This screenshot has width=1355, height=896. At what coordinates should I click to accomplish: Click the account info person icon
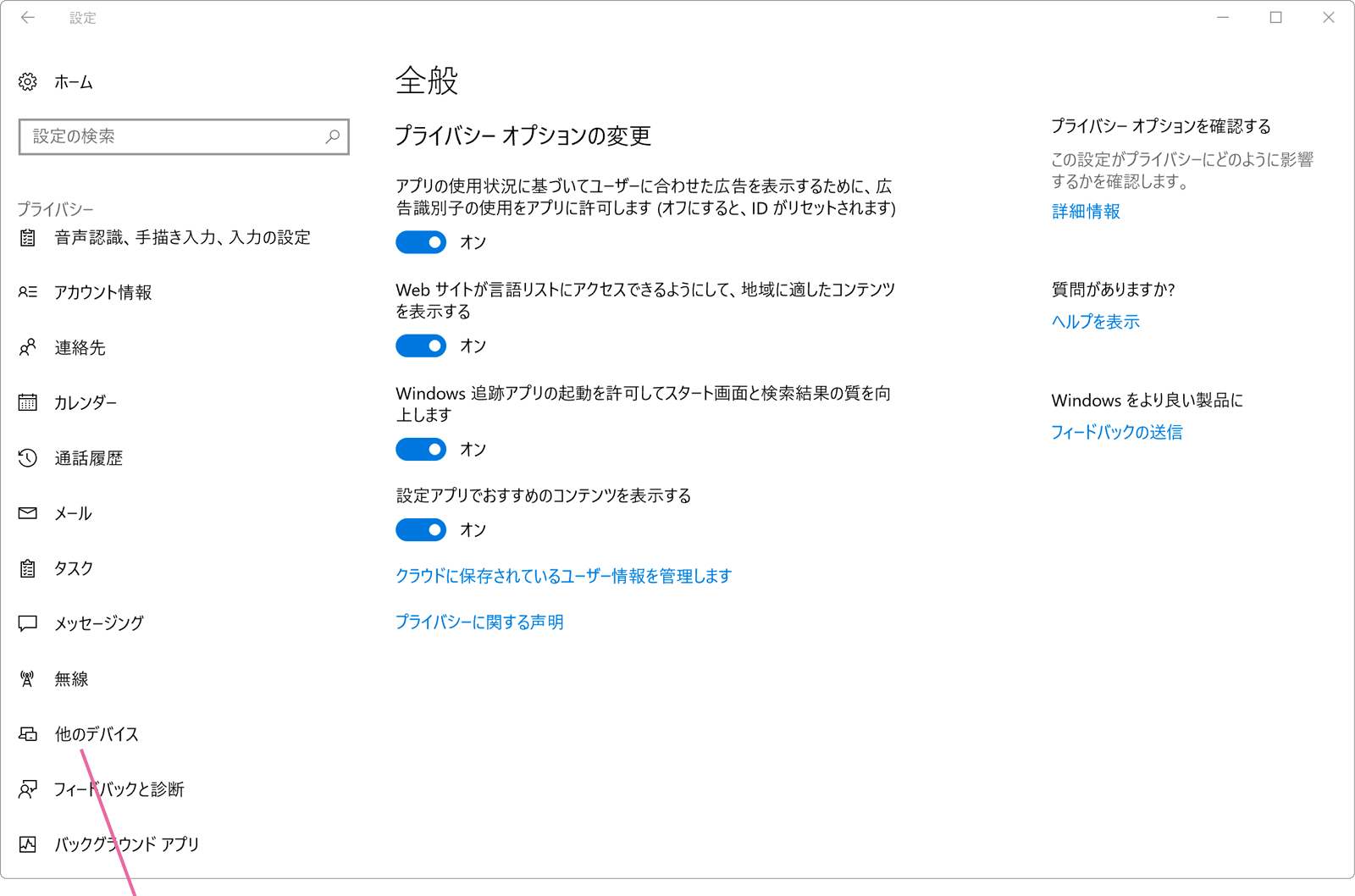click(28, 292)
